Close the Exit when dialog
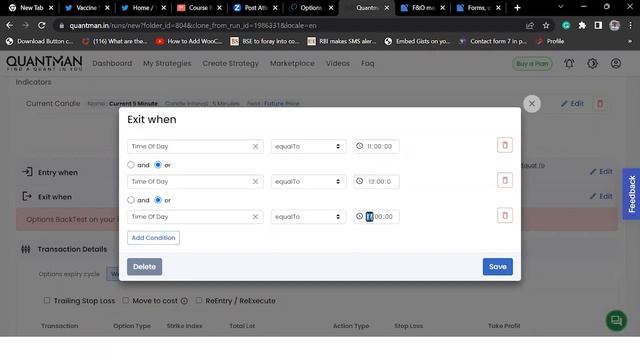 (x=532, y=104)
